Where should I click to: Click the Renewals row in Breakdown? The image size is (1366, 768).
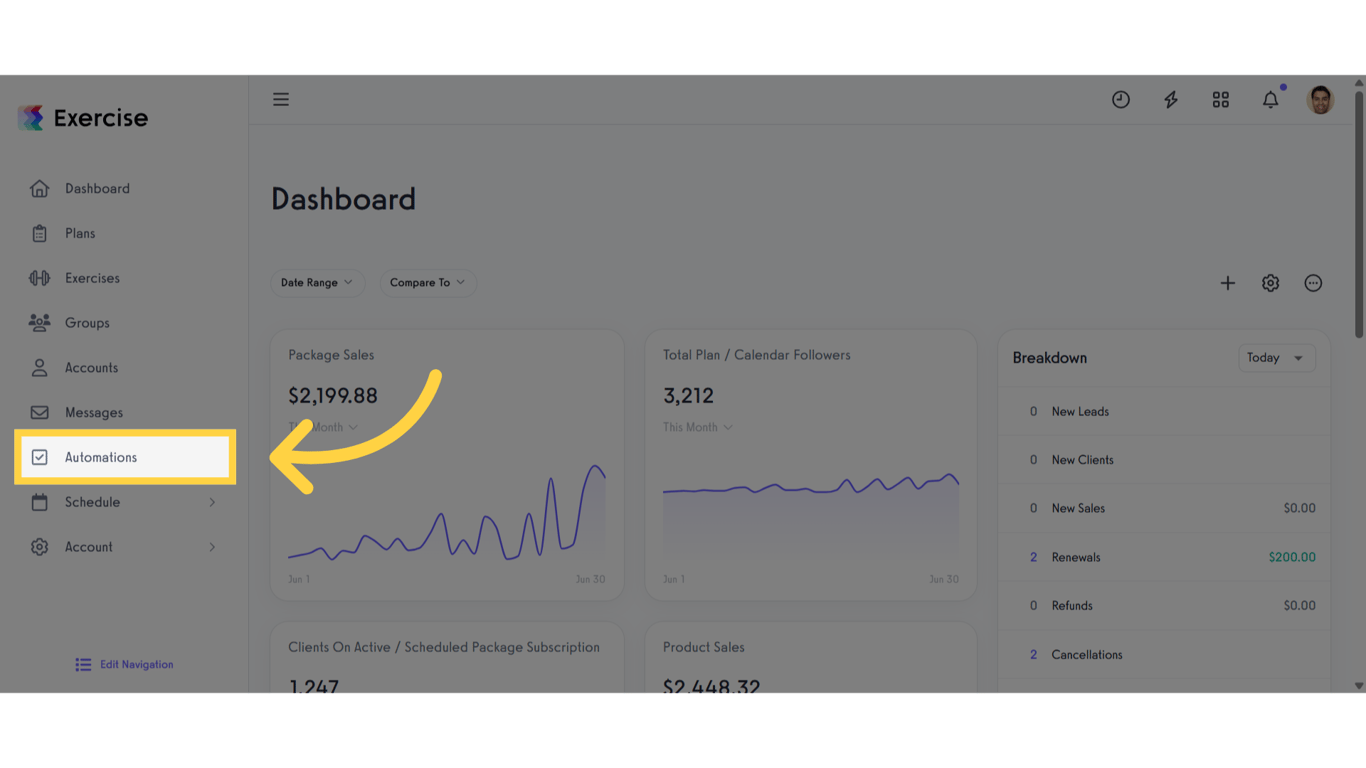(x=1164, y=557)
